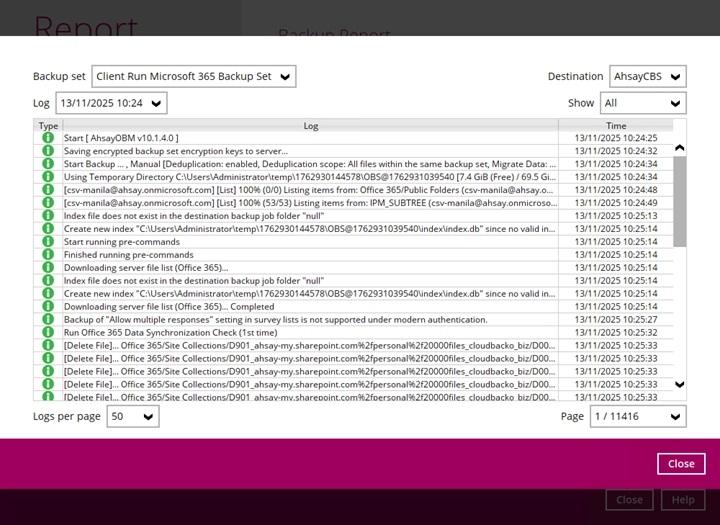The height and width of the screenshot is (525, 720).
Task: Change Logs per page dropdown value
Action: [x=133, y=417]
